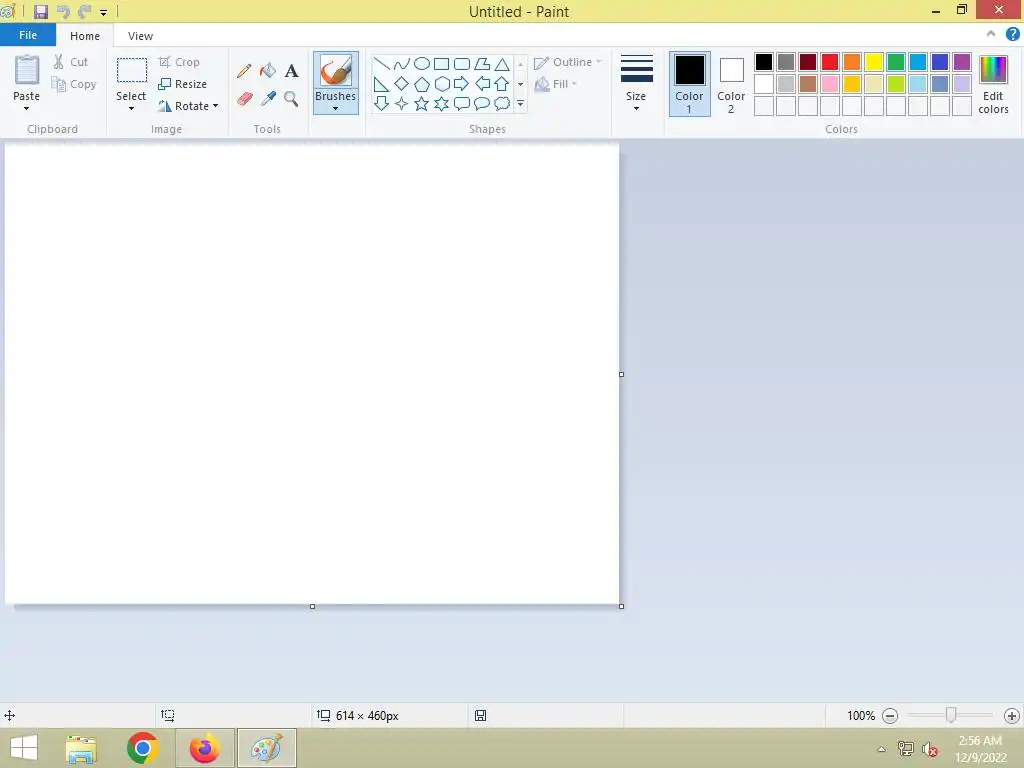Choose the Right arrow shape
This screenshot has width=1024, height=768.
point(462,84)
